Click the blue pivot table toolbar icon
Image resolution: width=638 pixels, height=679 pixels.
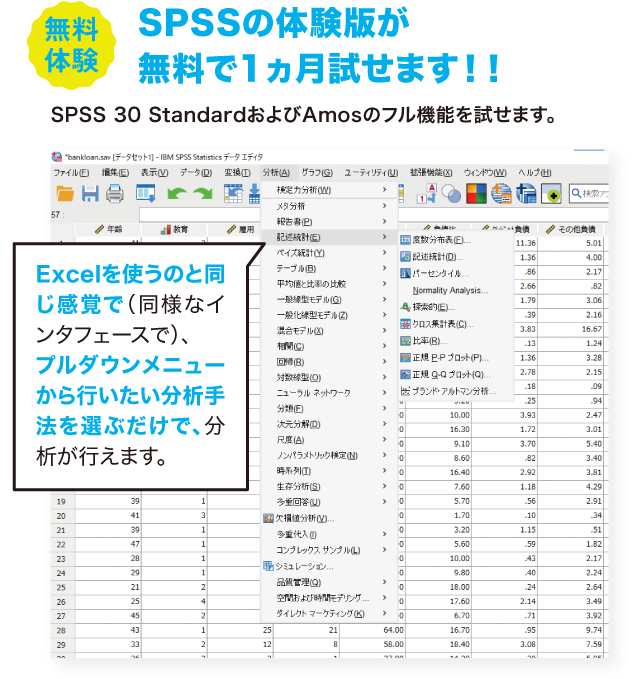click(x=526, y=193)
